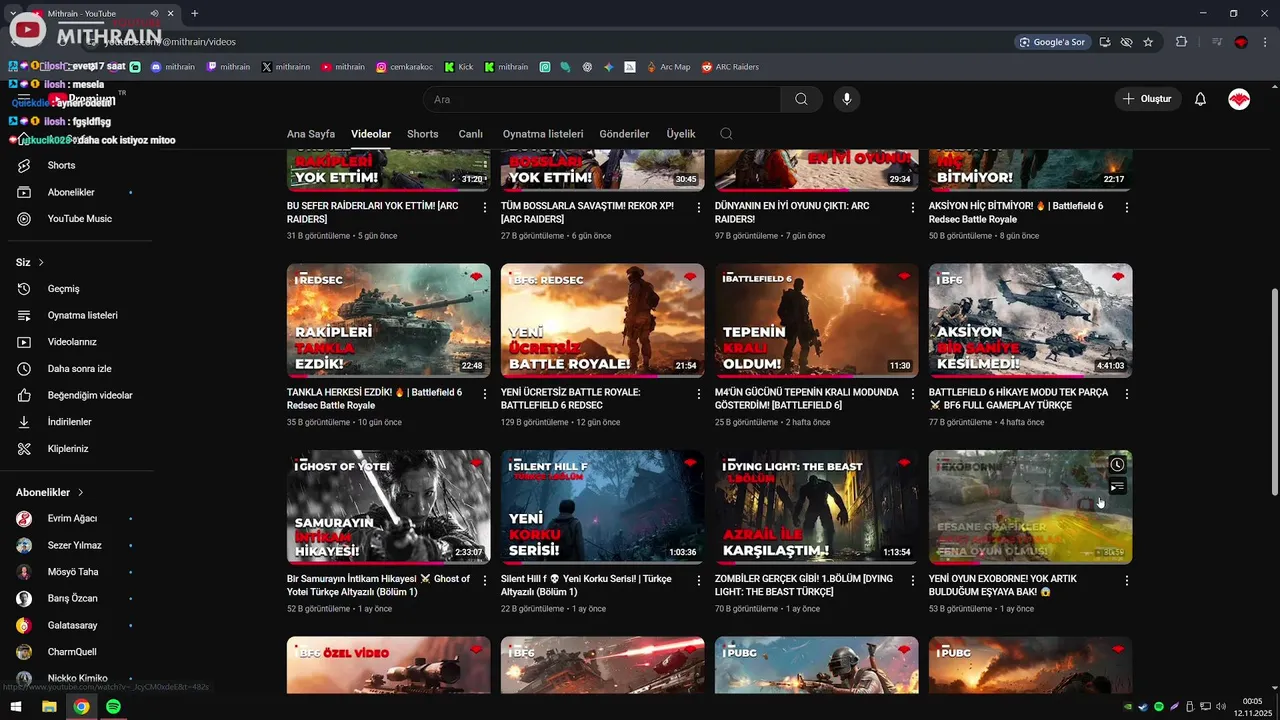The image size is (1280, 720).
Task: Start voice search with microphone icon
Action: click(x=847, y=99)
